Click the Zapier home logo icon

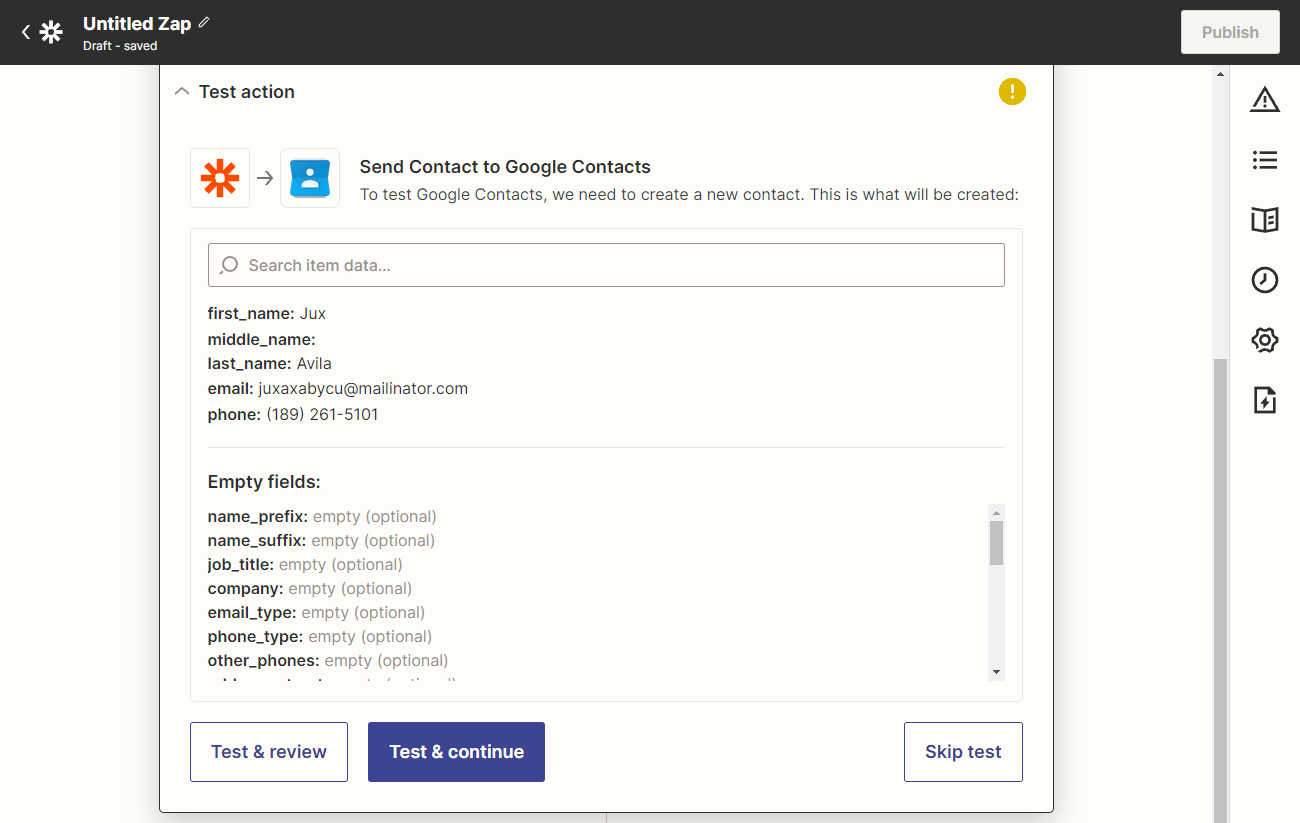[x=51, y=32]
